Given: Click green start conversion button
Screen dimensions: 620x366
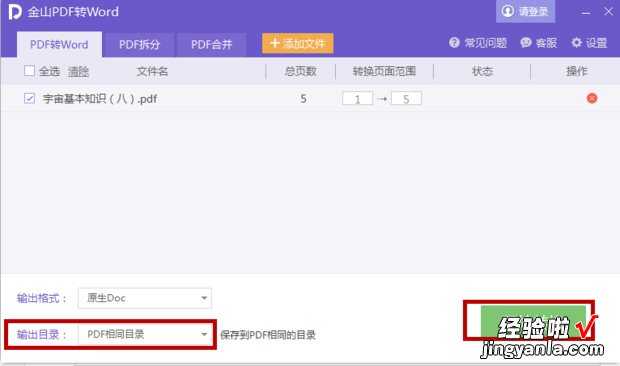Looking at the screenshot, I should (533, 321).
